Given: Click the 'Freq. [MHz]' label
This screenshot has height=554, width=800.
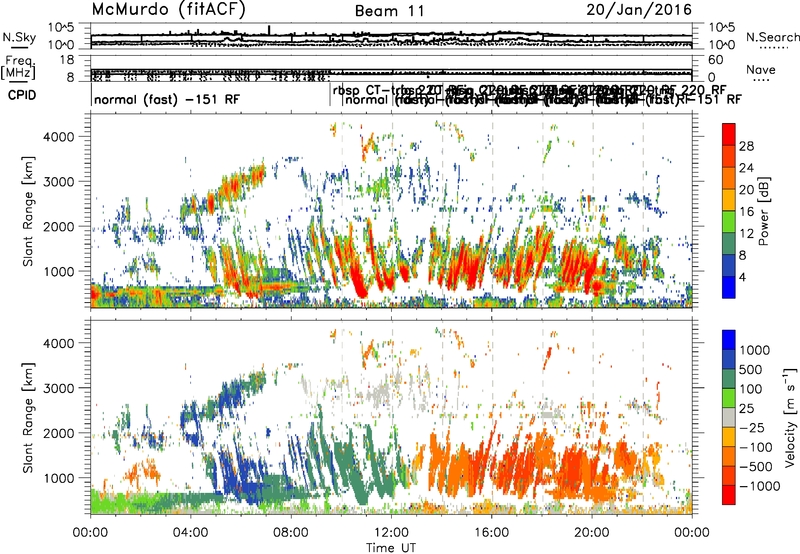Looking at the screenshot, I should [18, 67].
